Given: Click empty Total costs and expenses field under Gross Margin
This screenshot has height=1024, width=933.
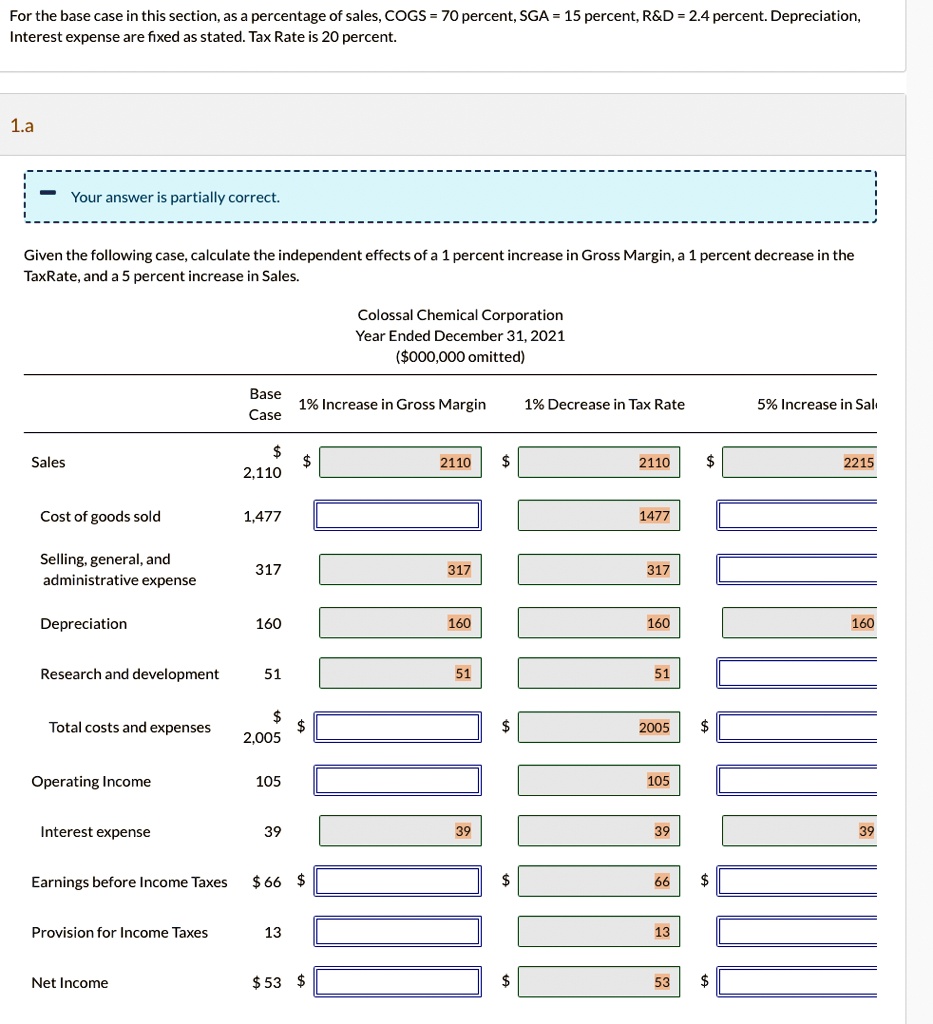Looking at the screenshot, I should (x=397, y=726).
